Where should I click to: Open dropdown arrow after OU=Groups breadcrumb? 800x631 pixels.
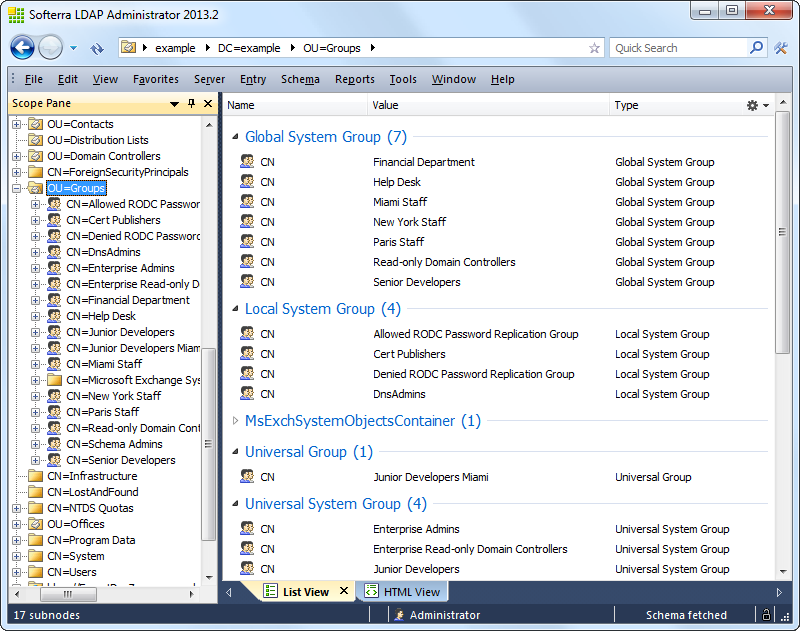373,48
